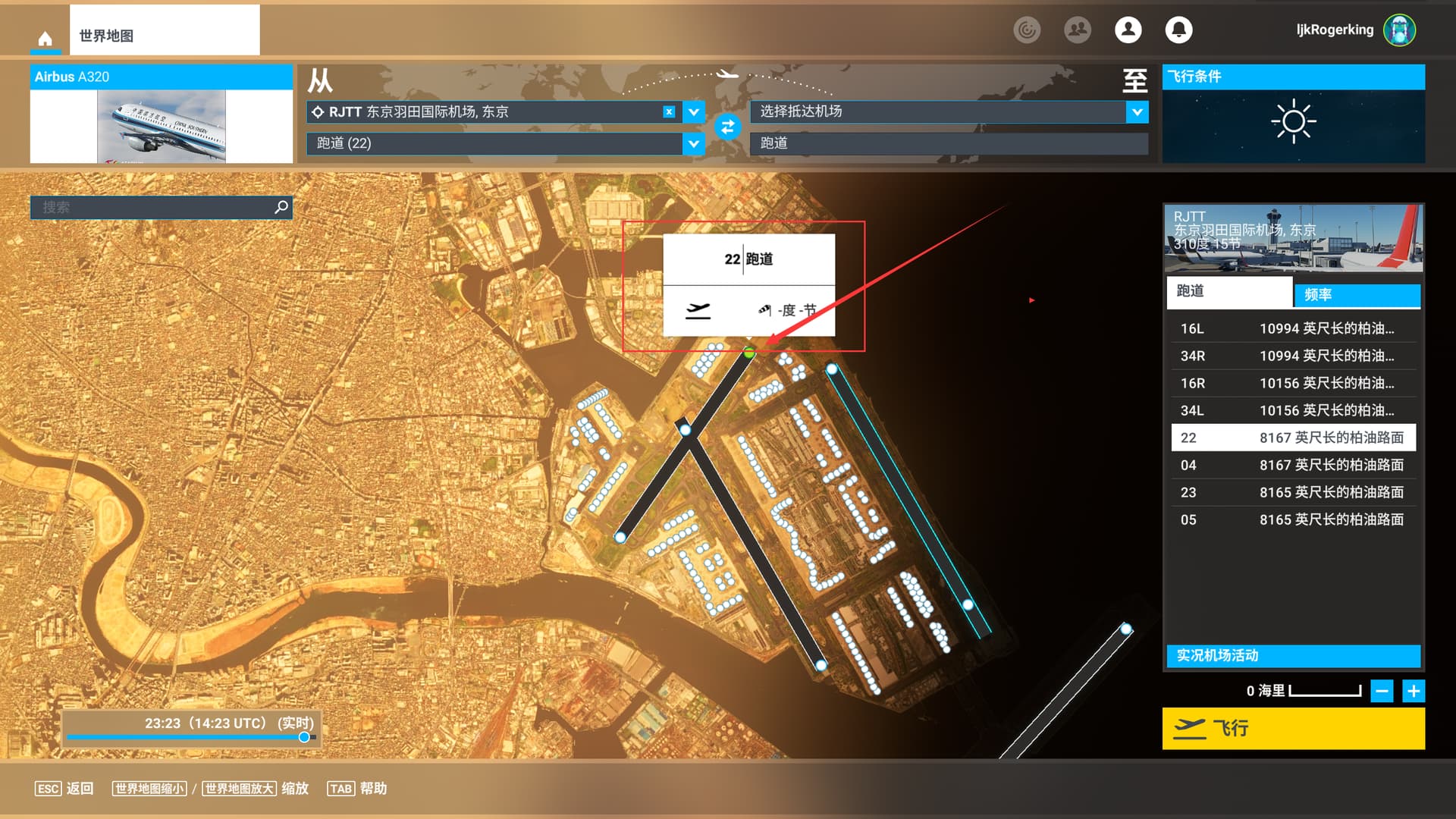Click the time of day slider handle
Viewport: 1456px width, 819px height.
[304, 737]
